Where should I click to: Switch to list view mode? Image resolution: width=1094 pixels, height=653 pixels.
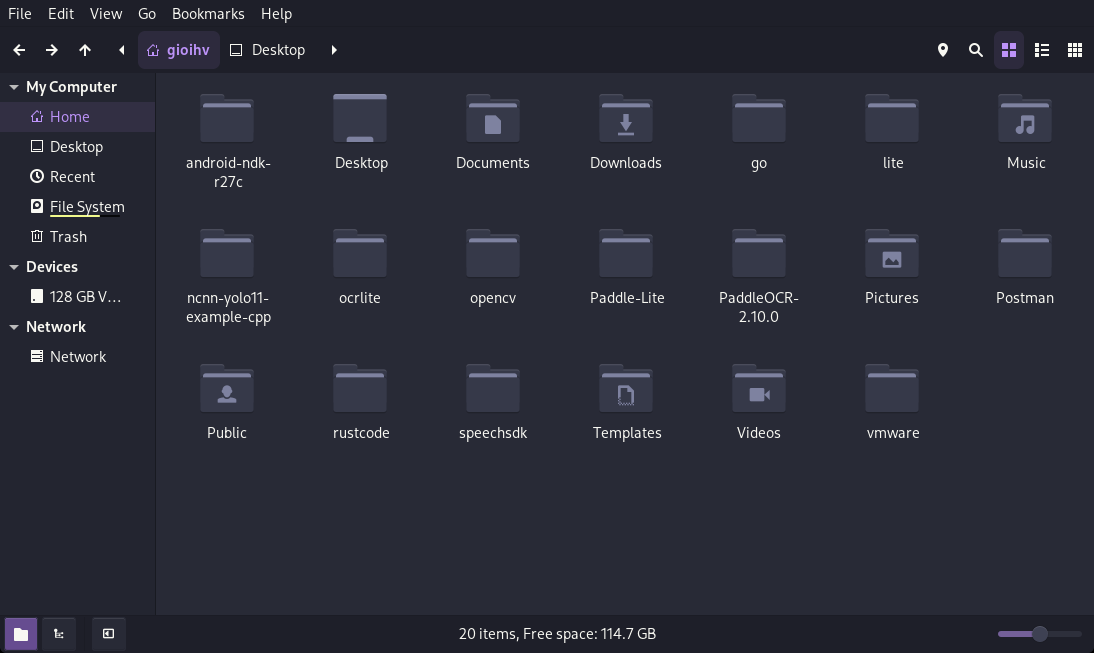tap(1041, 50)
